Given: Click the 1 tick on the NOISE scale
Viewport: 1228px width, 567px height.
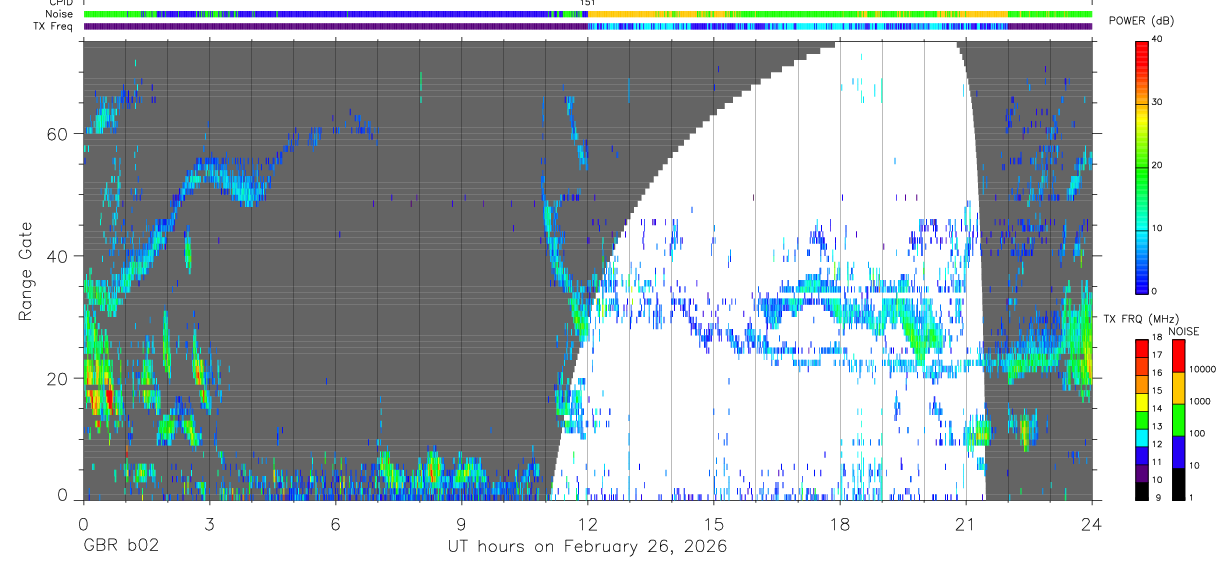Looking at the screenshot, I should pyautogui.click(x=1191, y=497).
